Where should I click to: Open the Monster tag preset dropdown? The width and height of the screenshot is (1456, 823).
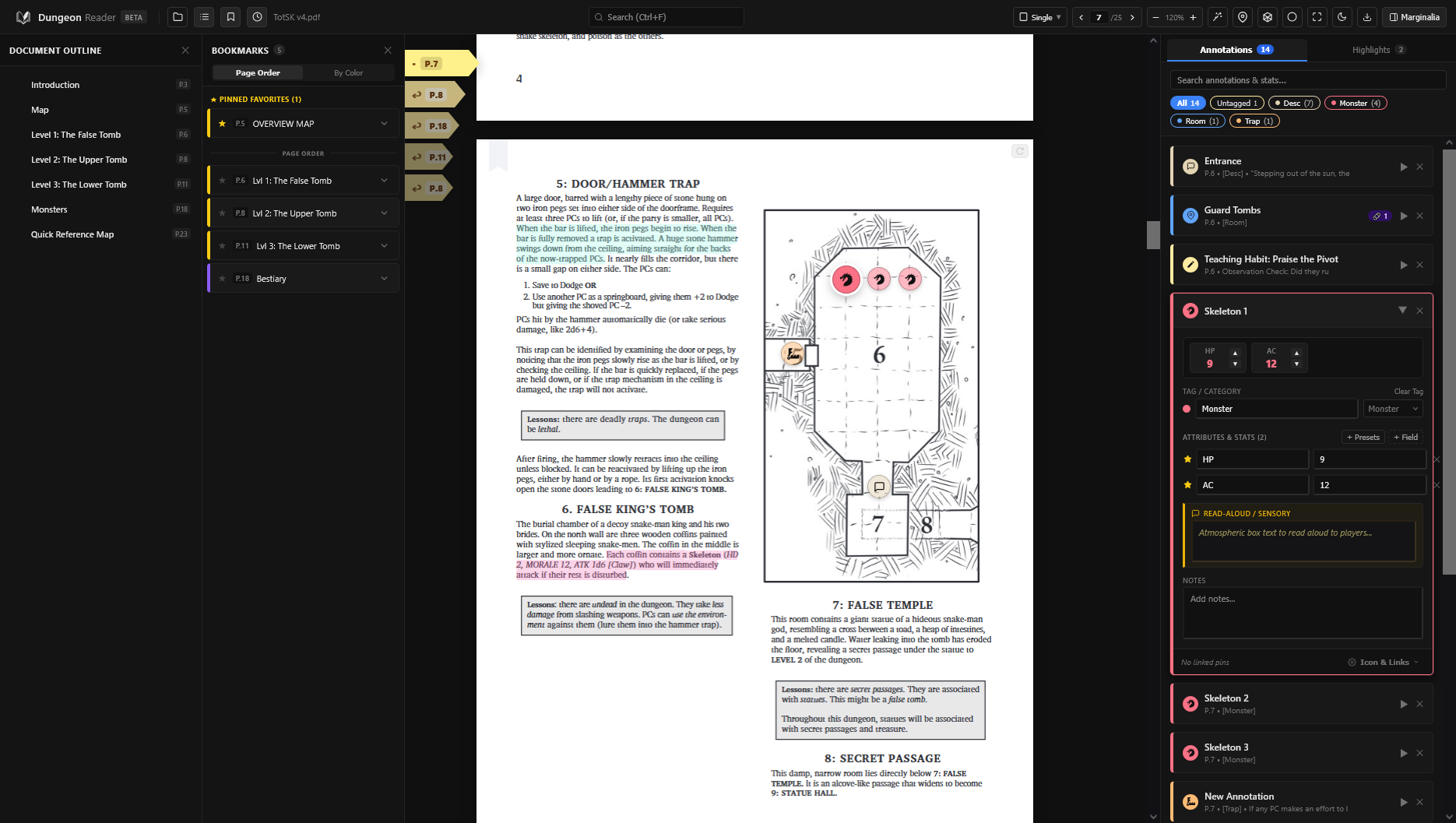click(x=1392, y=409)
